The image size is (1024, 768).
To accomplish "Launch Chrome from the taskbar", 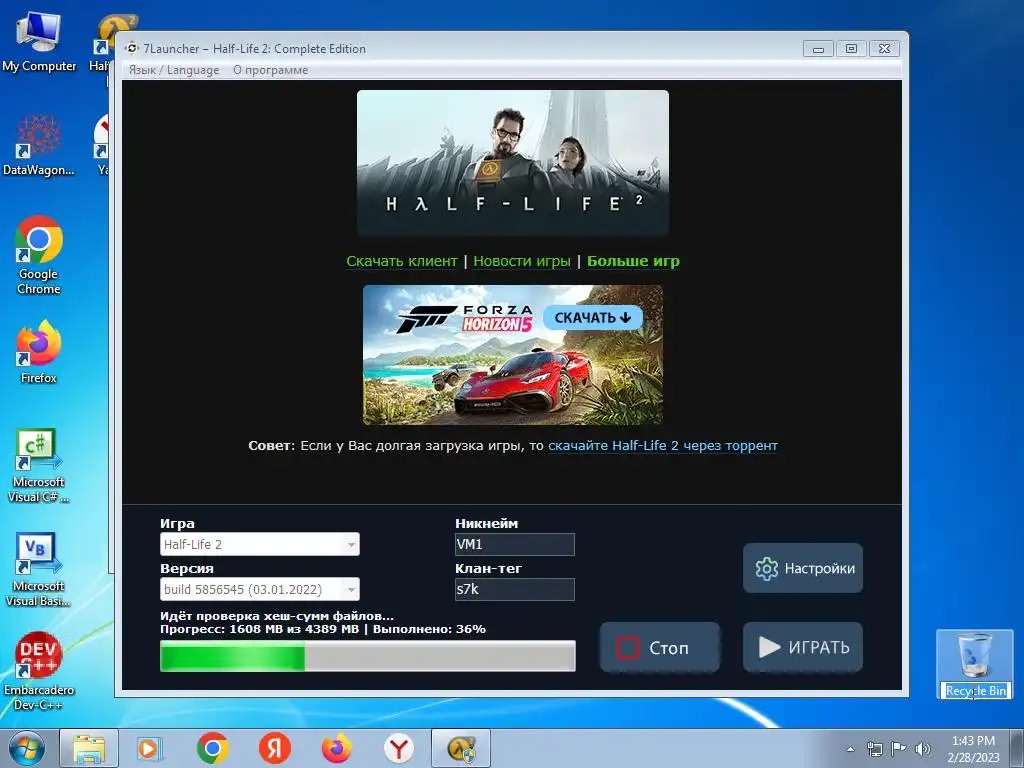I will [x=212, y=748].
